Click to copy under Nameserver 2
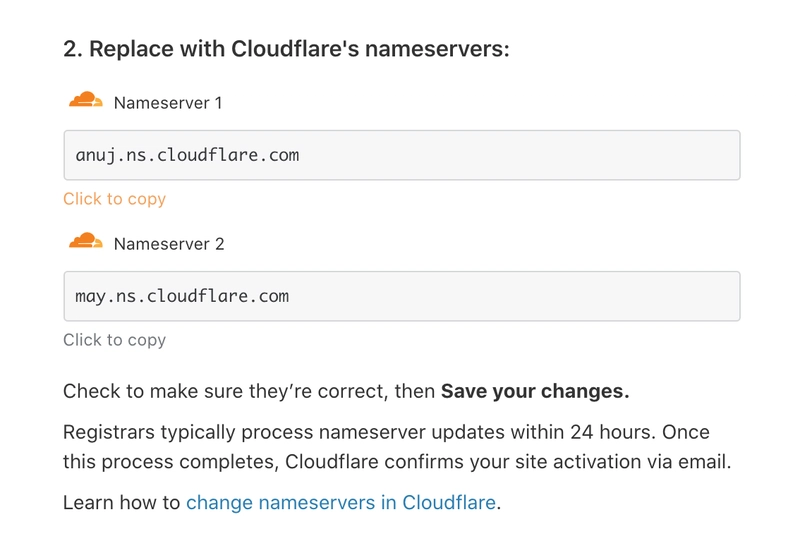This screenshot has height=536, width=800. point(114,340)
